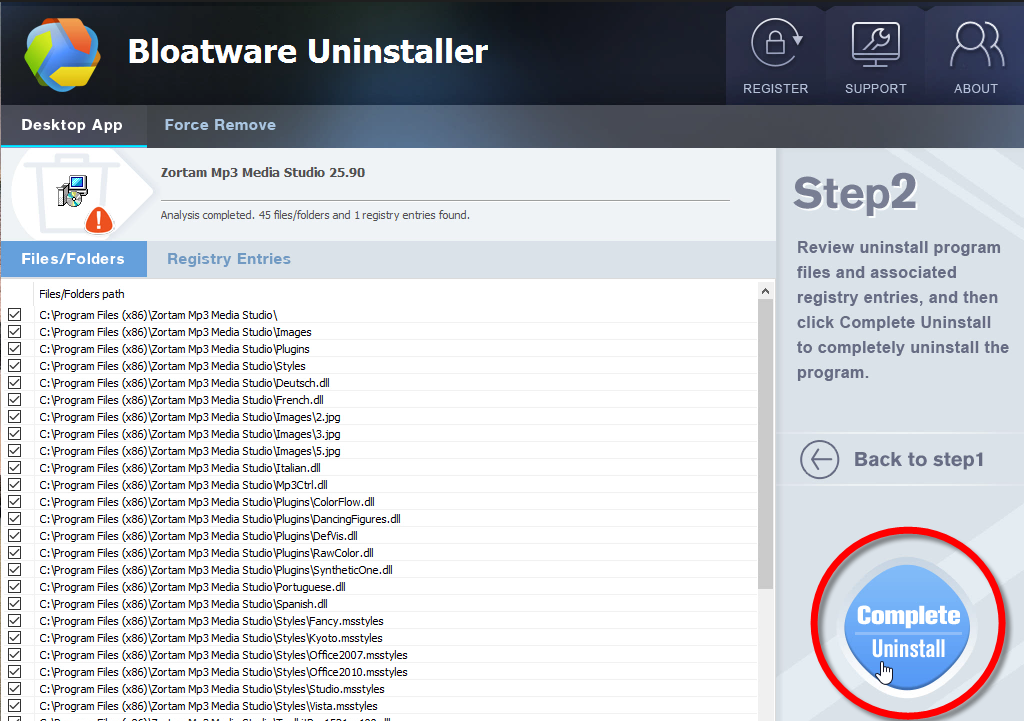Click the Files/Folders path column header

(x=82, y=294)
